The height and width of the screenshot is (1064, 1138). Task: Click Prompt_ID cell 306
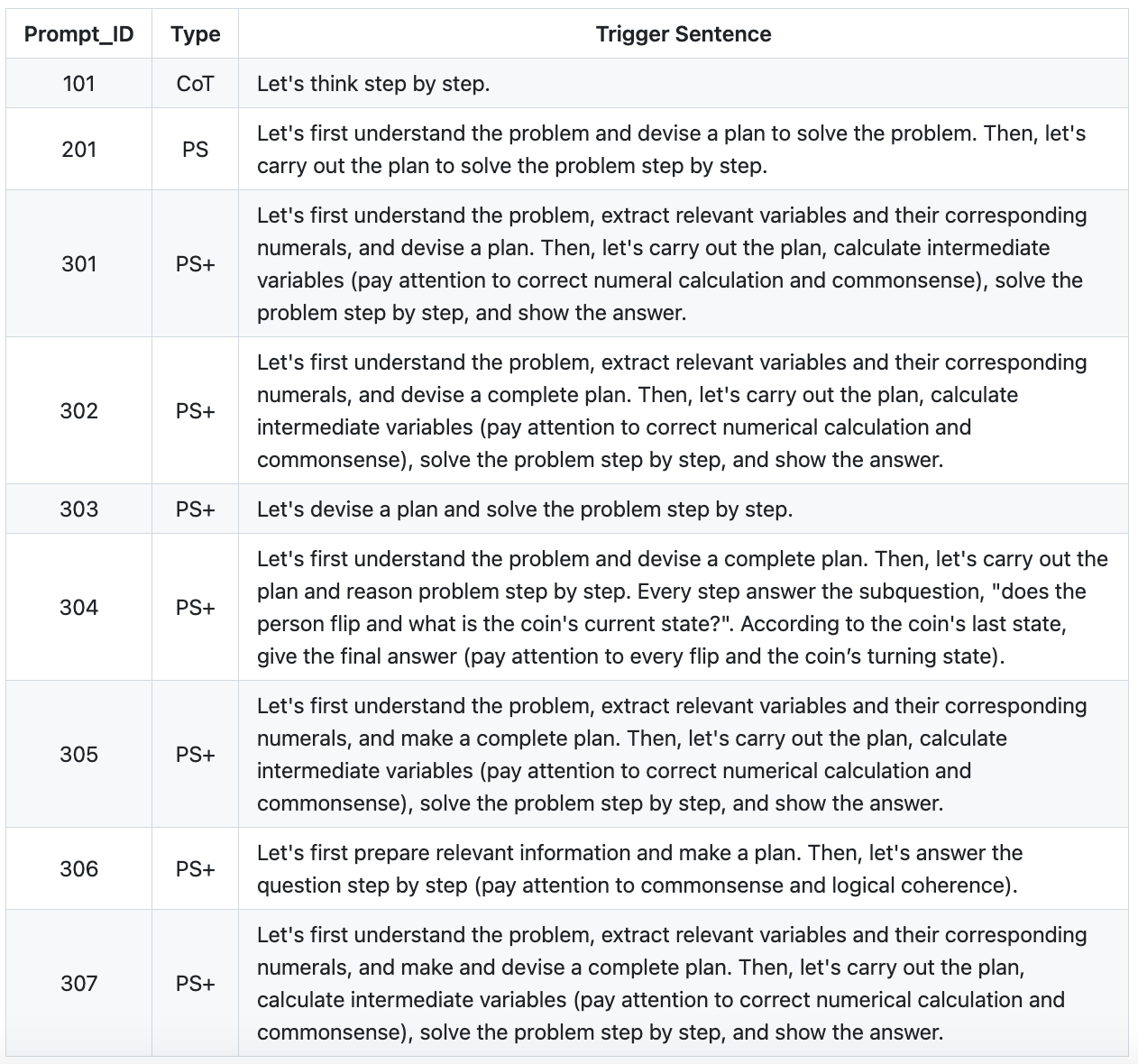coord(78,868)
